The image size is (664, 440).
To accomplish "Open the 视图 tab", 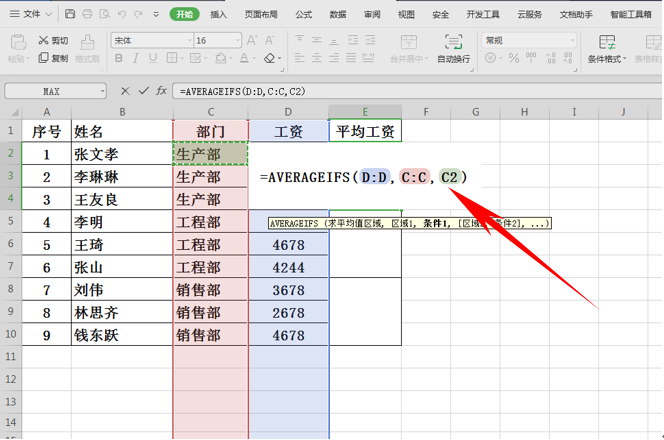I will 406,14.
